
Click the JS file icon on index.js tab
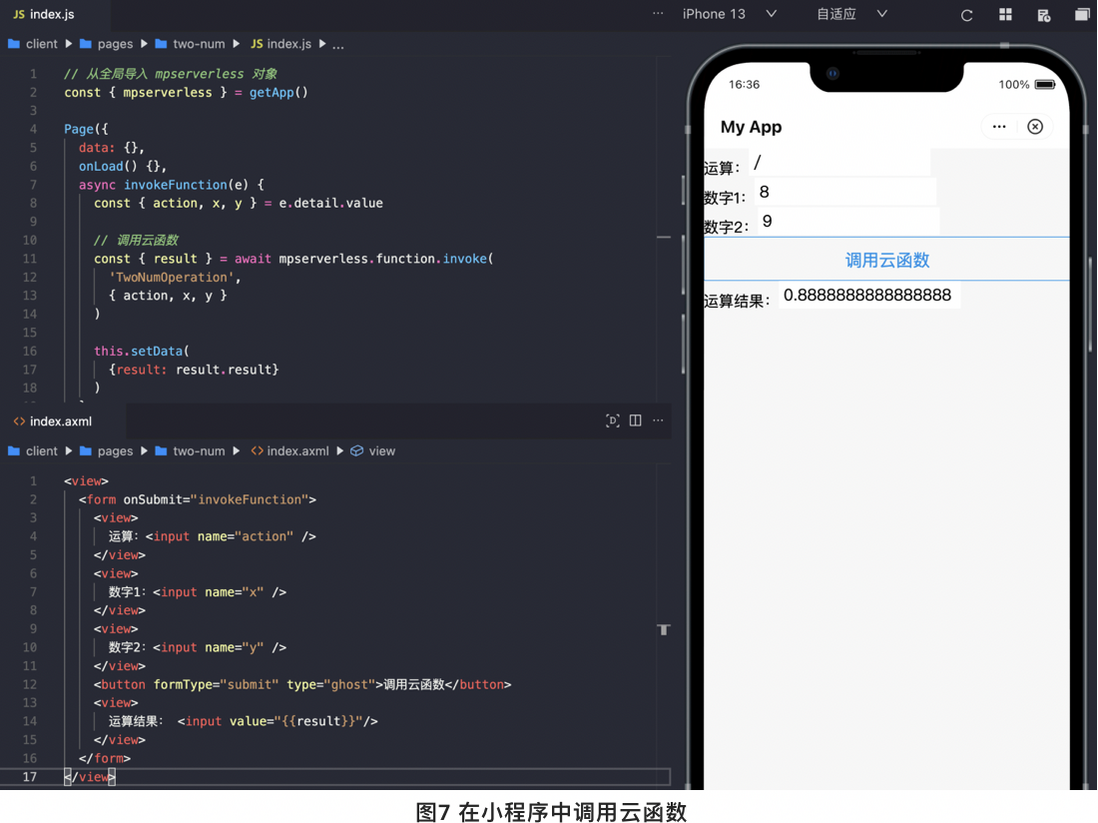[19, 14]
